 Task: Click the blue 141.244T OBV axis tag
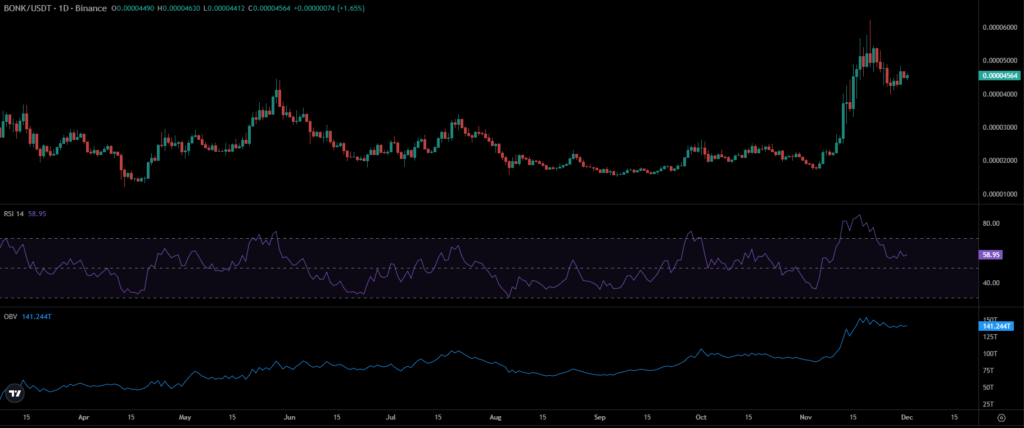point(997,325)
